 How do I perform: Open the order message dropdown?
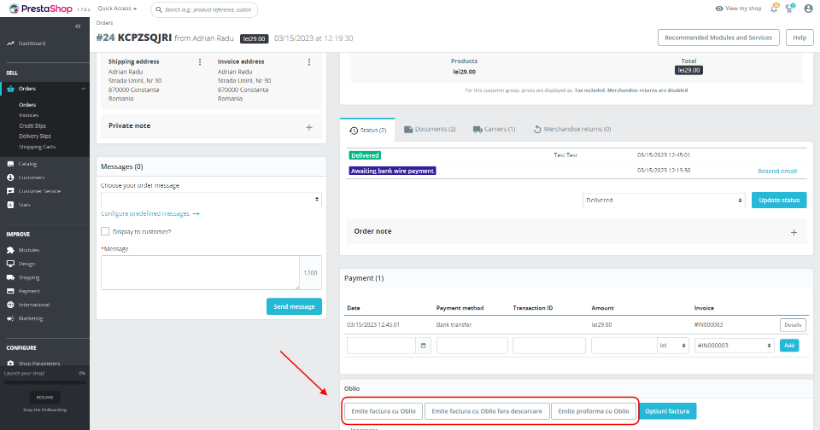(211, 199)
